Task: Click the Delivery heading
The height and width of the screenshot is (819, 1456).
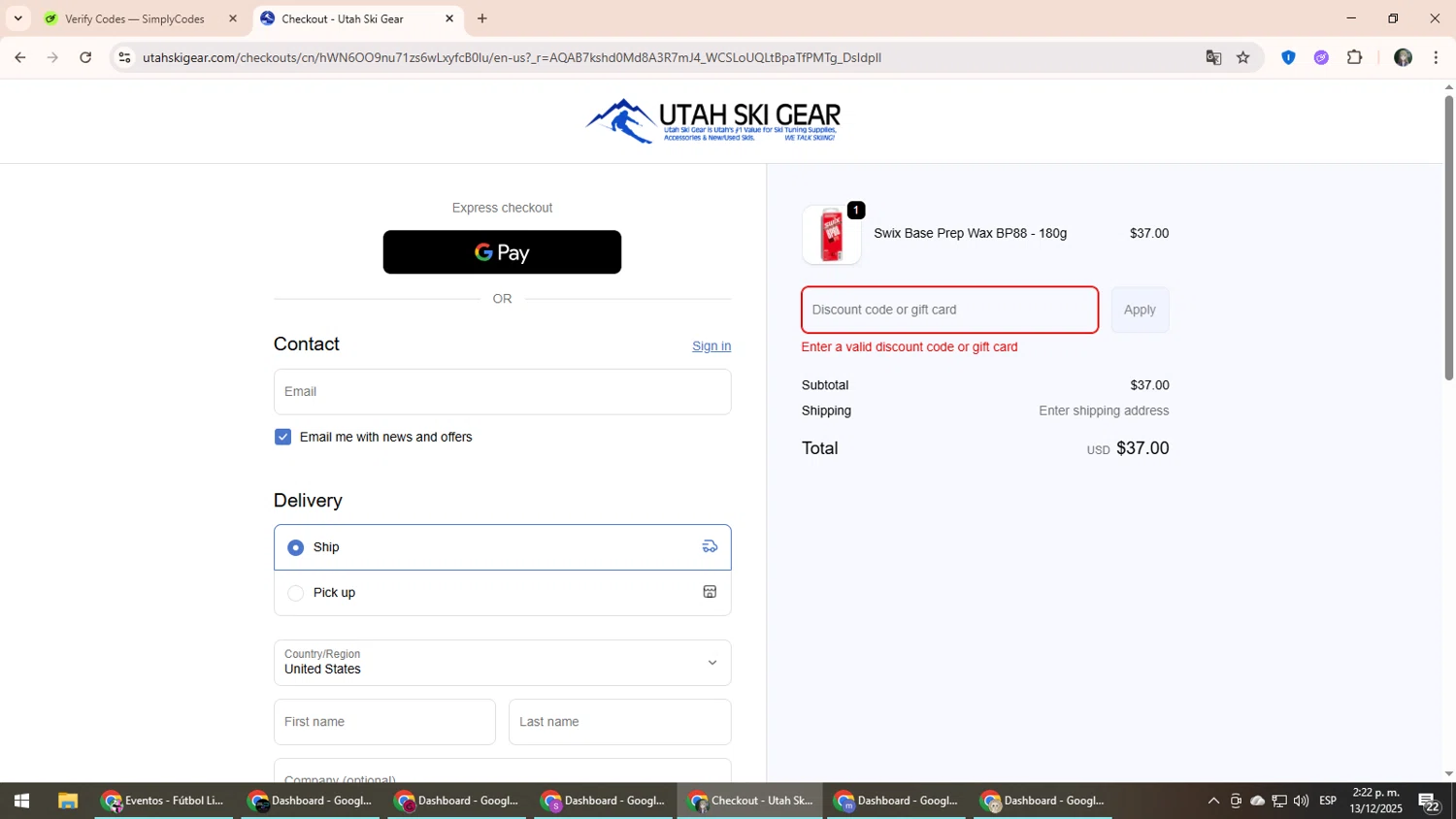Action: (x=308, y=501)
